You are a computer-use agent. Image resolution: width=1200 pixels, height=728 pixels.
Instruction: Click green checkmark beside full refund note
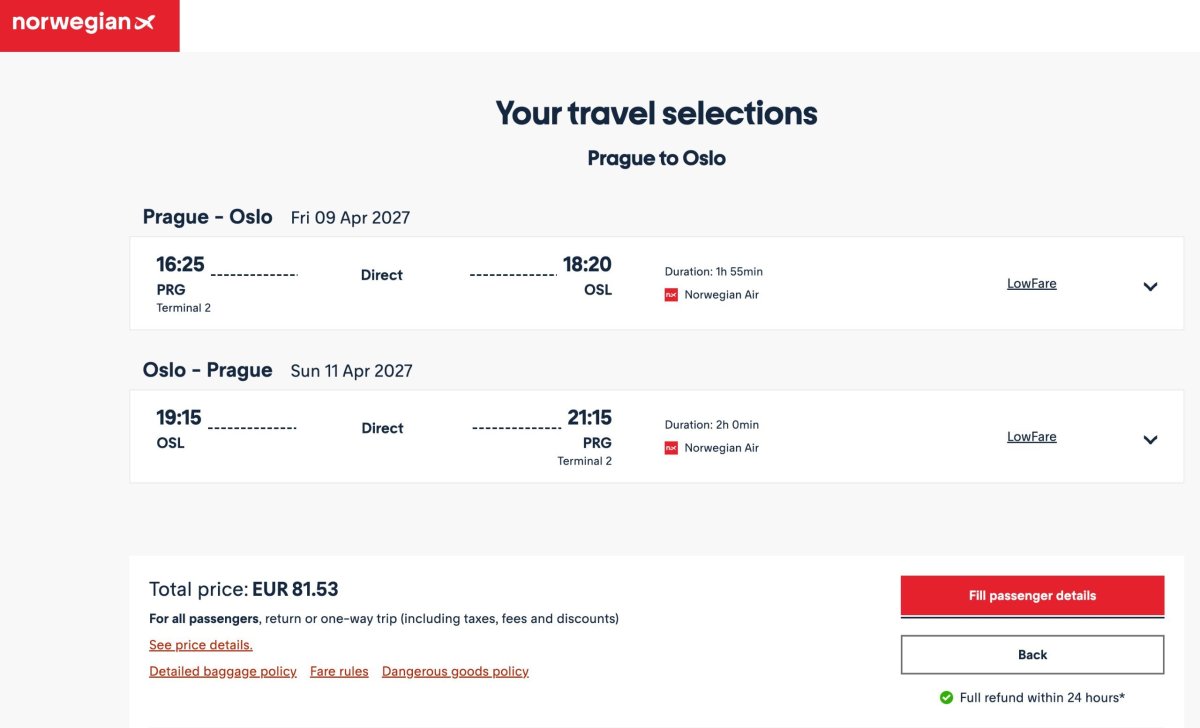pos(946,697)
